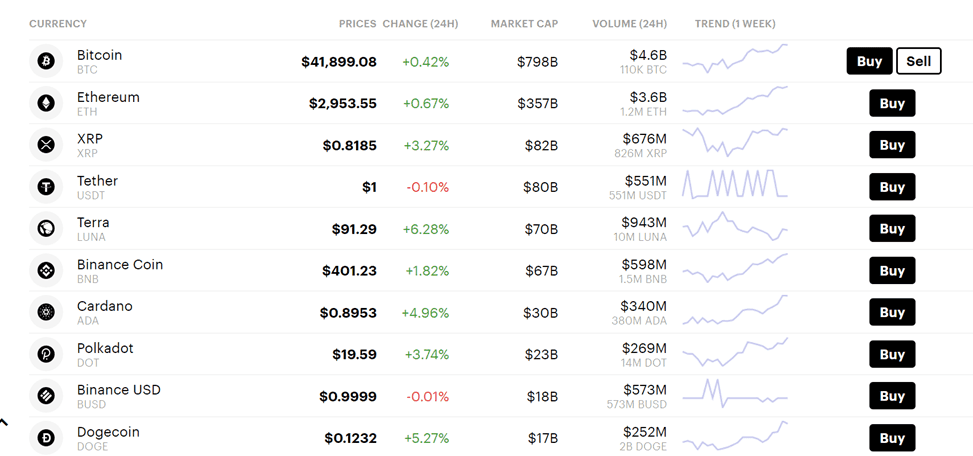
Task: Click the Bitcoin weekly trend sparkline
Action: (735, 58)
